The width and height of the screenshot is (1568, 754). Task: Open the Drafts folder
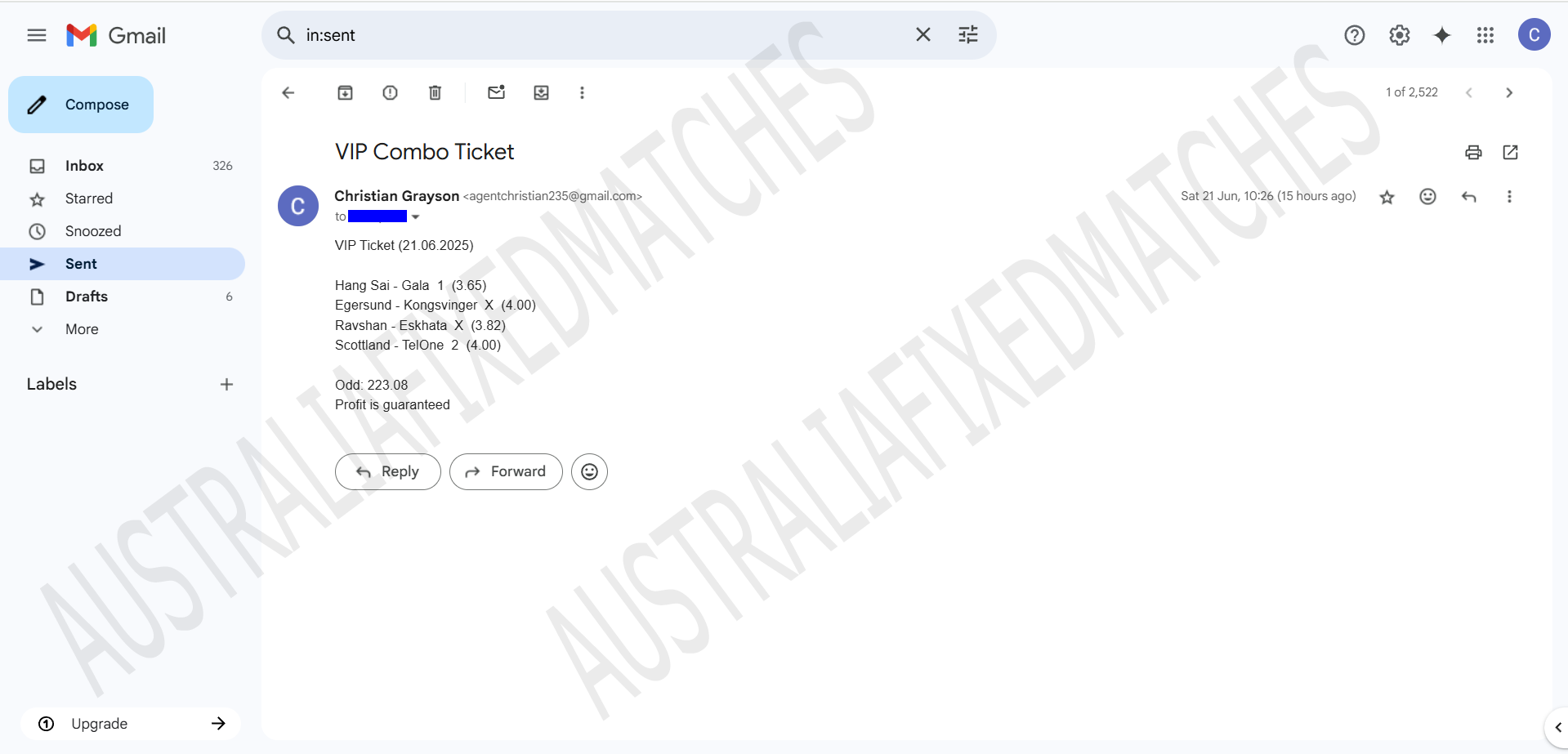(x=123, y=297)
